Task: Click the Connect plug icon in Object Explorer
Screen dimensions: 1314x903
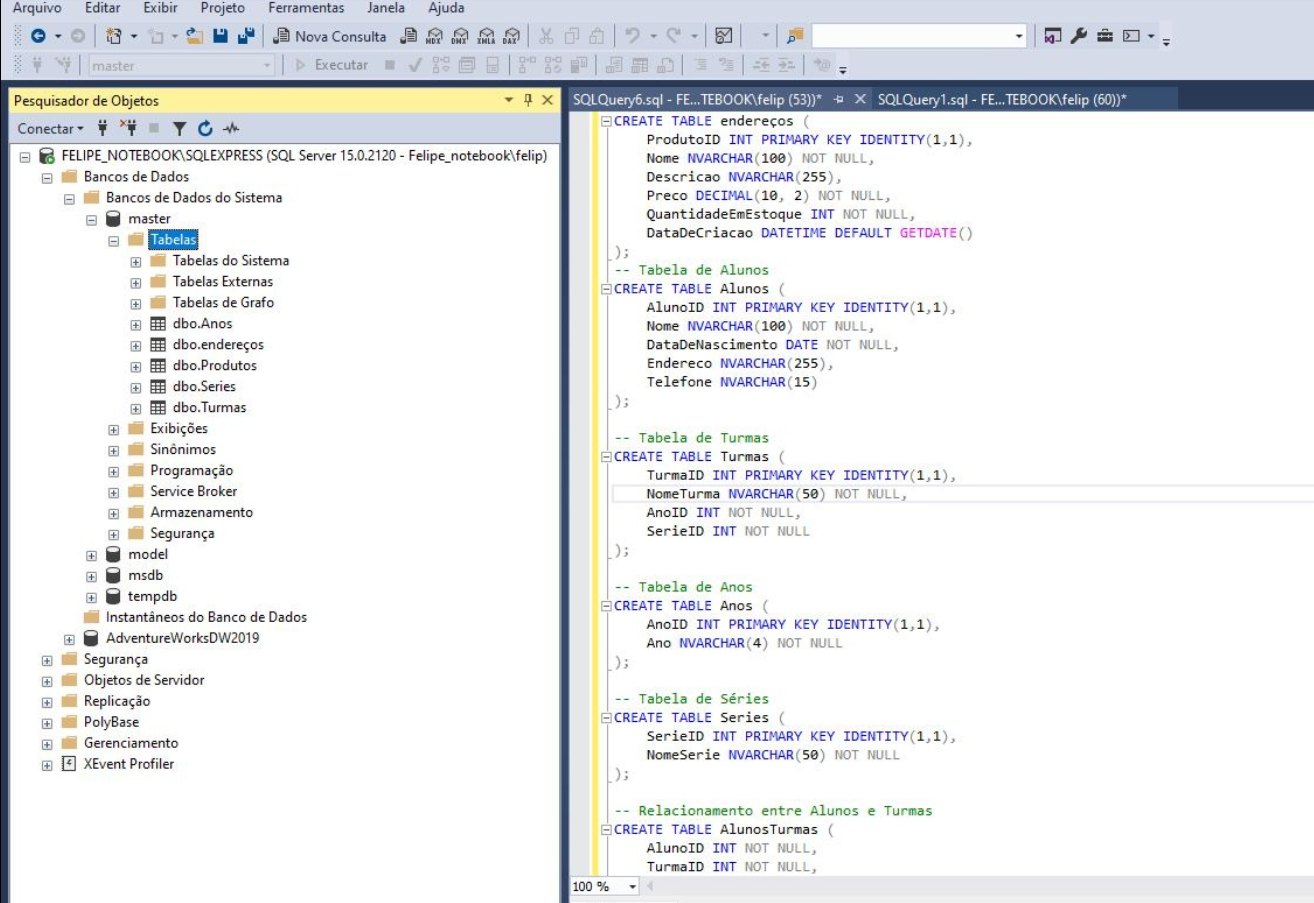Action: (x=102, y=129)
